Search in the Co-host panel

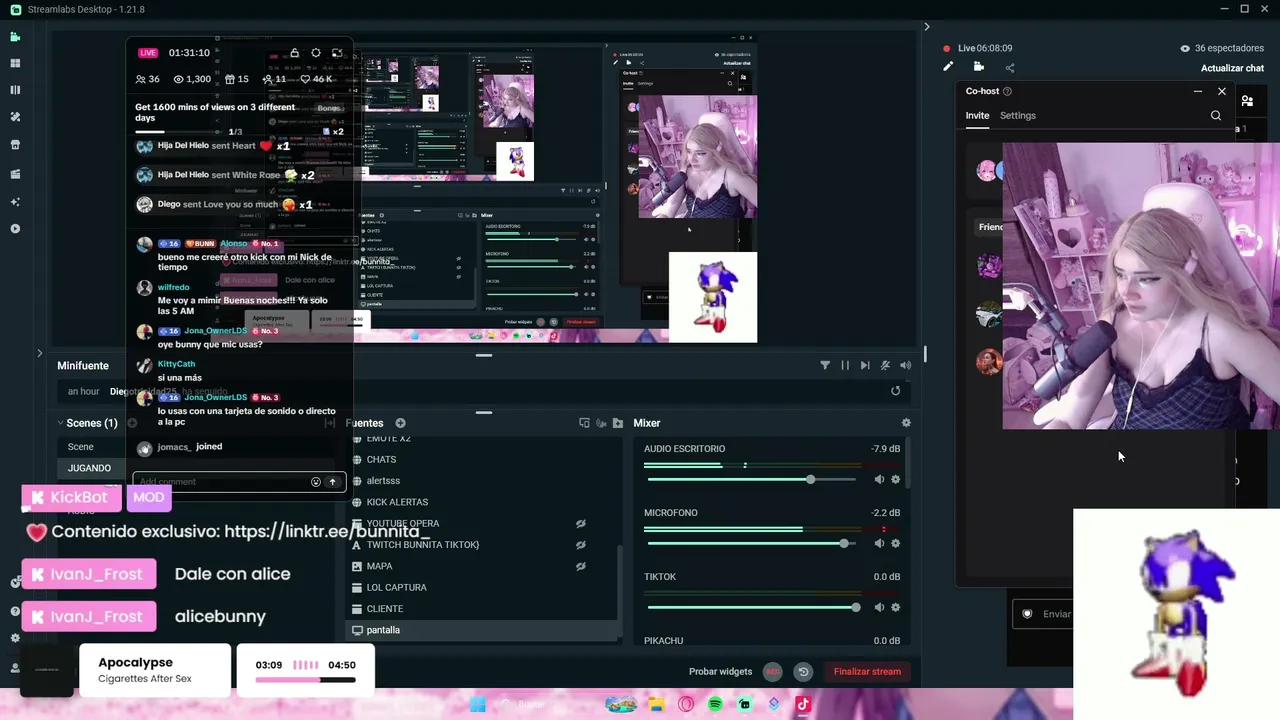[1216, 116]
